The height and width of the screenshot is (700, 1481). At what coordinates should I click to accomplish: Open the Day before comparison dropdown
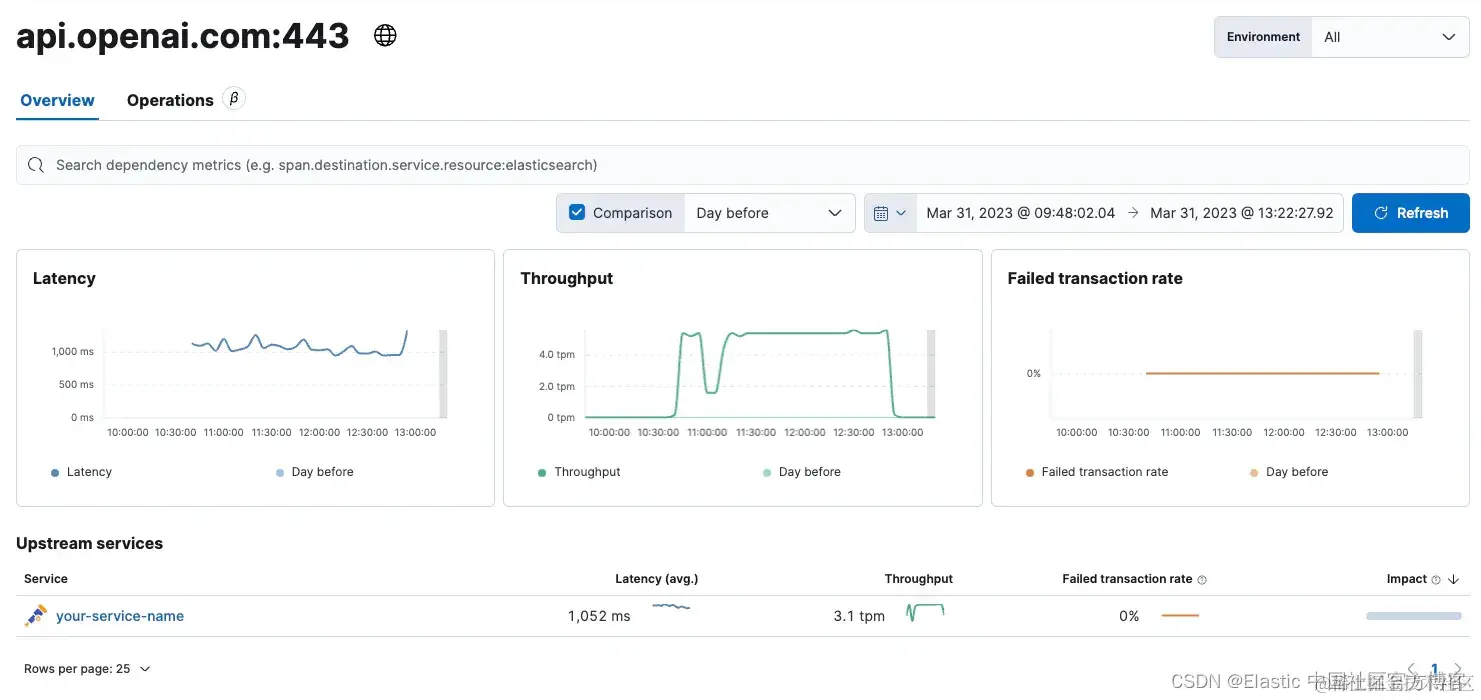pos(769,213)
